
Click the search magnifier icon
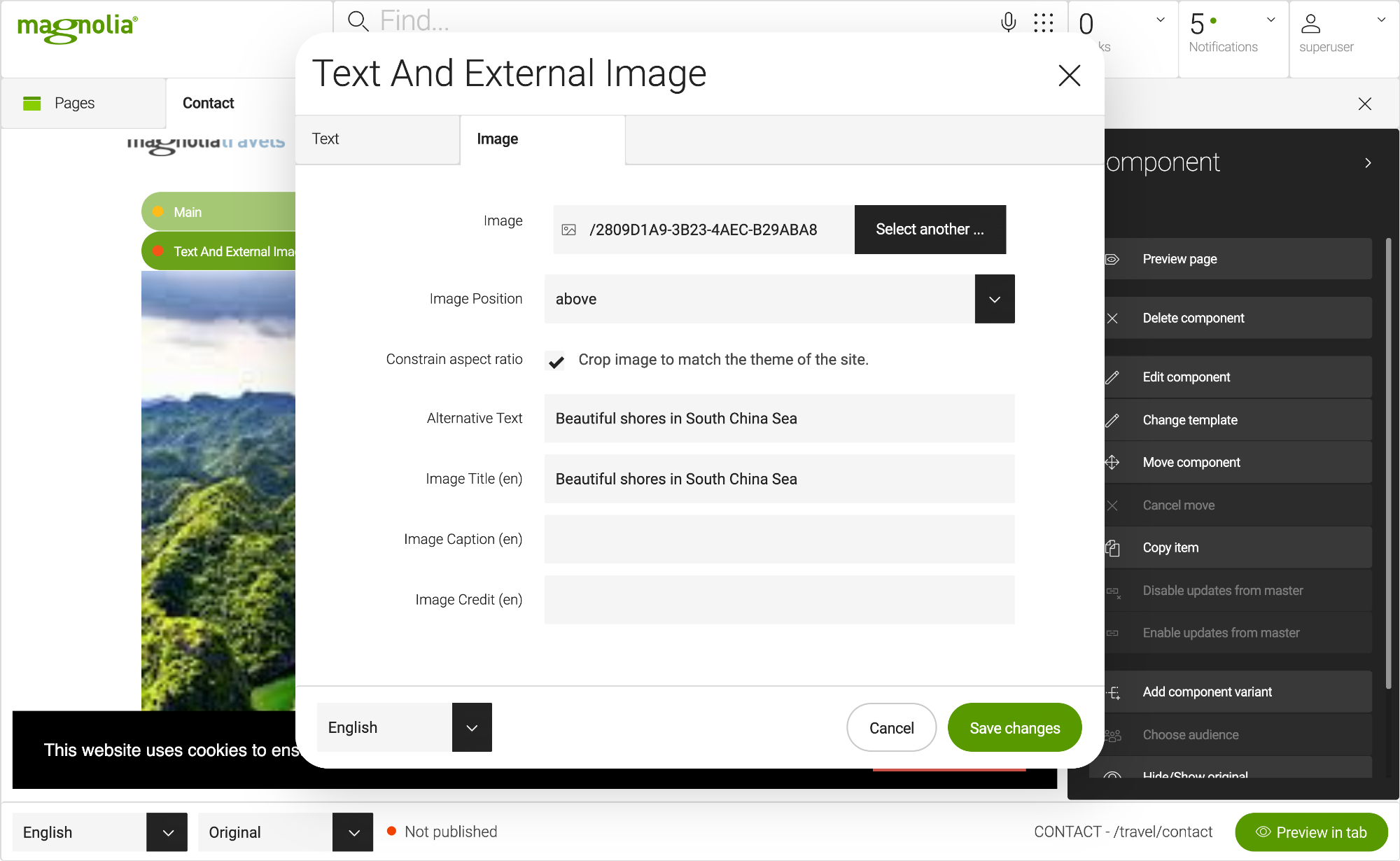358,21
